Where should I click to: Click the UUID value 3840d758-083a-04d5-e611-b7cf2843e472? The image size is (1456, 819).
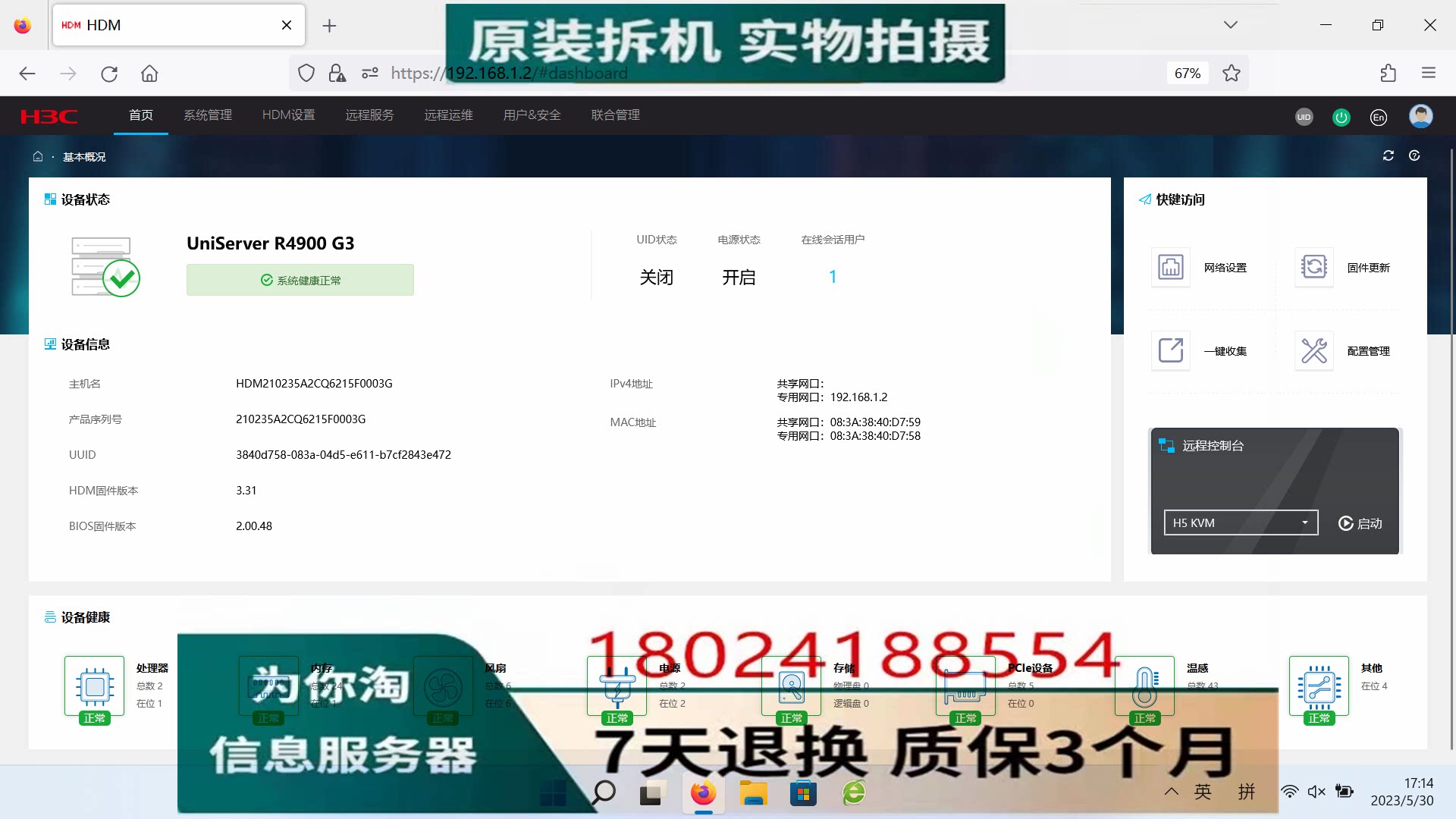tap(344, 455)
